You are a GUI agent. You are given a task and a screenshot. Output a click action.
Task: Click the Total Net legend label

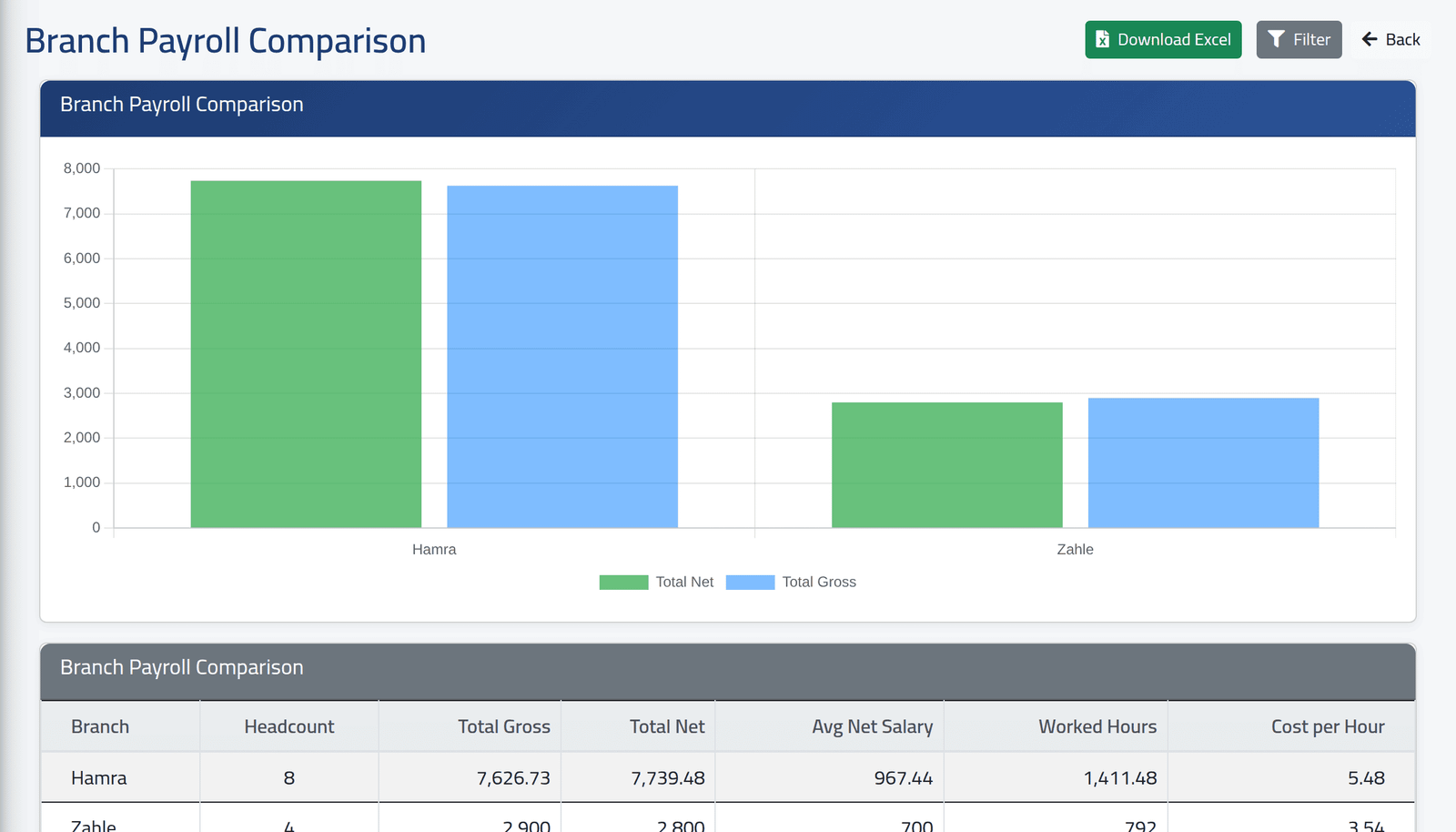pyautogui.click(x=684, y=583)
